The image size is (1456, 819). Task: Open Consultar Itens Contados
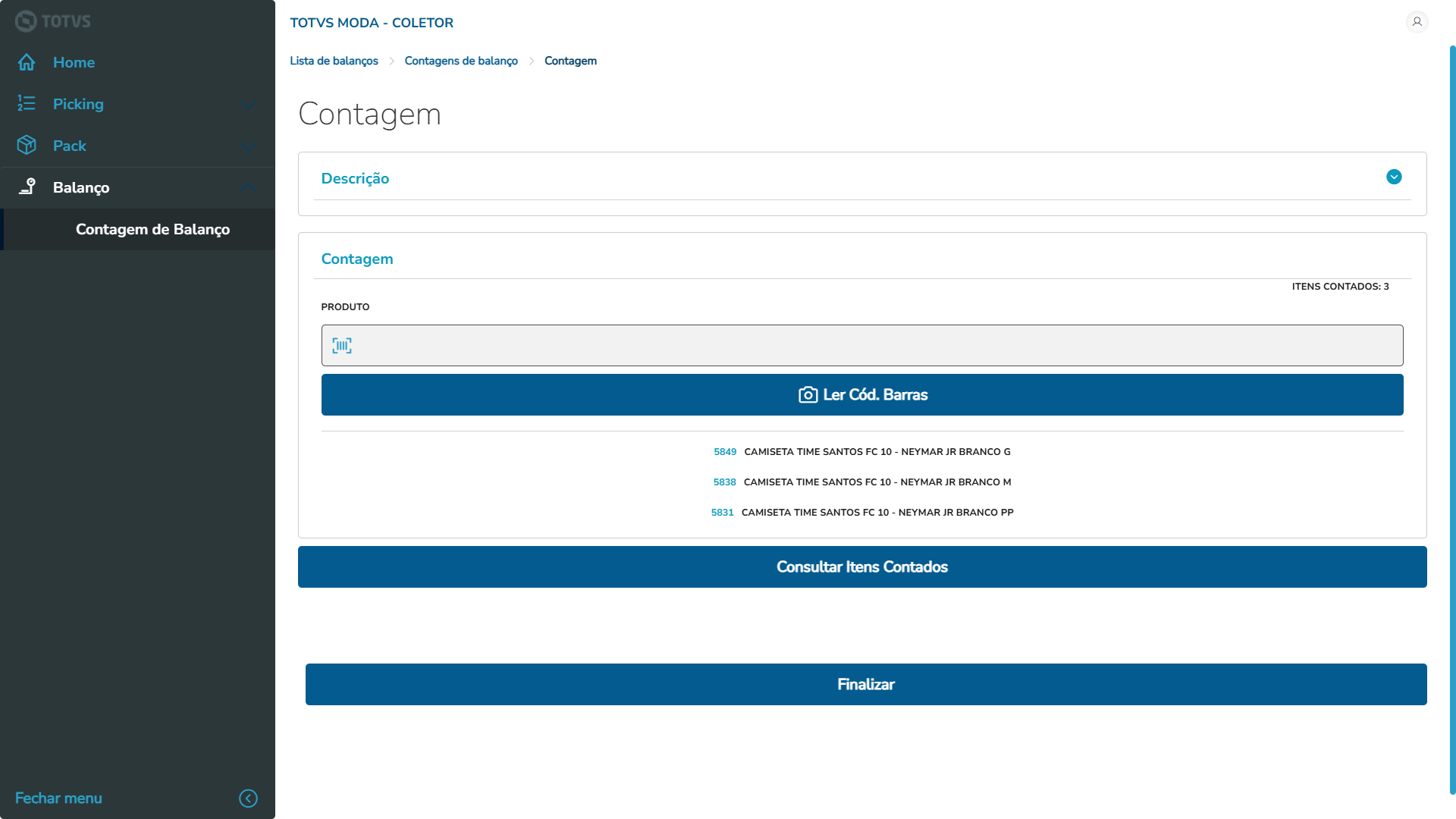tap(861, 566)
